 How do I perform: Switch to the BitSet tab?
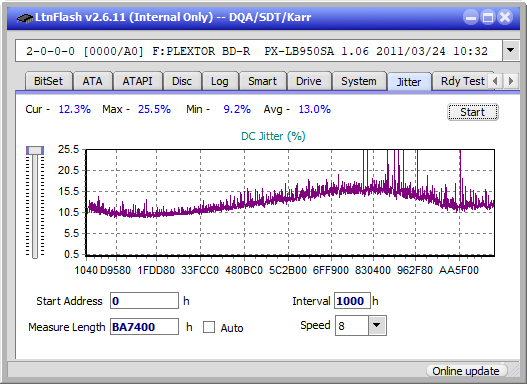pos(48,81)
